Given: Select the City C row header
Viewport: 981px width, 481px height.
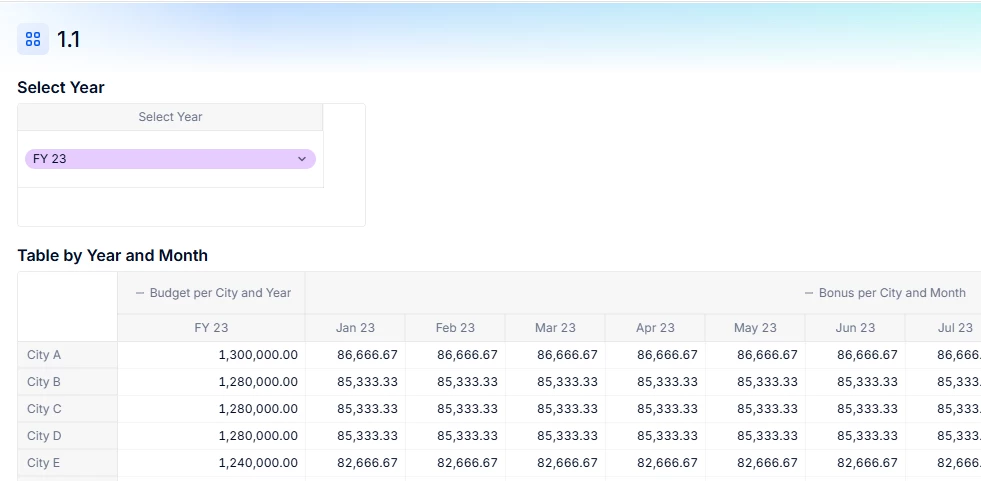Looking at the screenshot, I should (x=44, y=409).
